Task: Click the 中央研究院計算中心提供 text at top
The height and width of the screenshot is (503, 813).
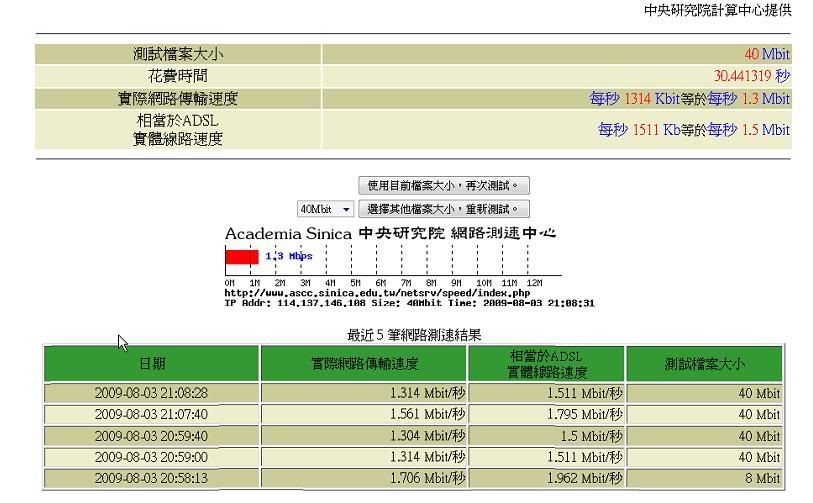Action: [717, 11]
